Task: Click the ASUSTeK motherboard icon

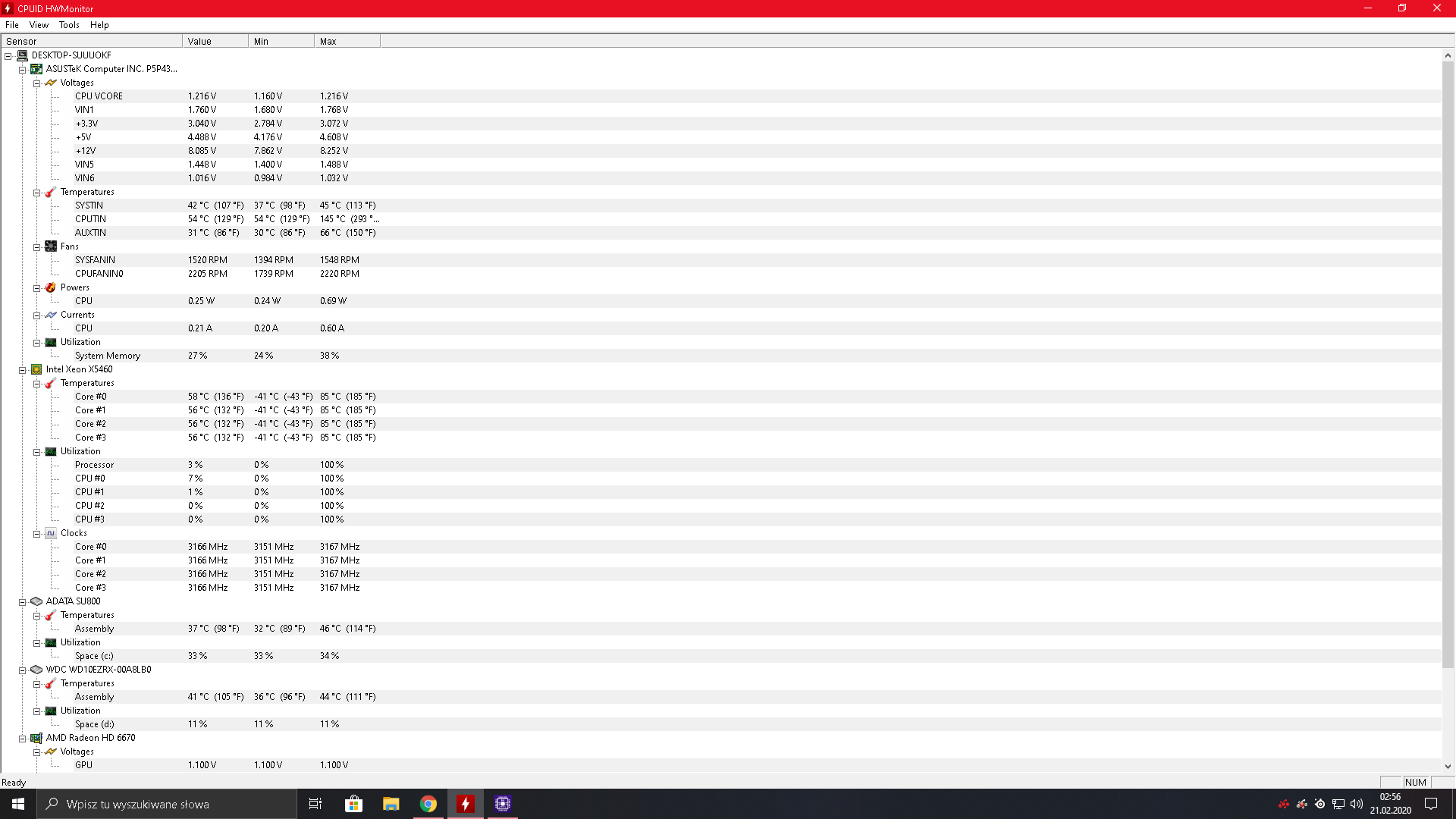Action: (36, 69)
